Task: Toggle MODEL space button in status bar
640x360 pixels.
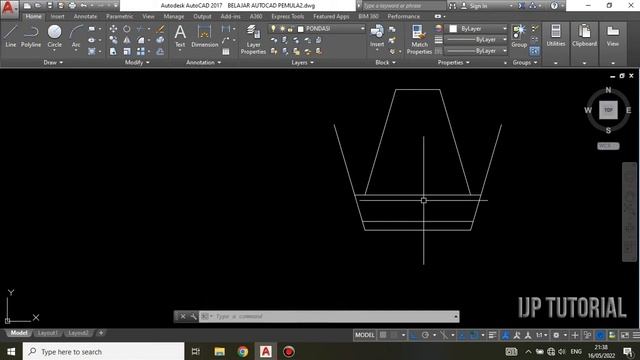Action: (x=364, y=335)
